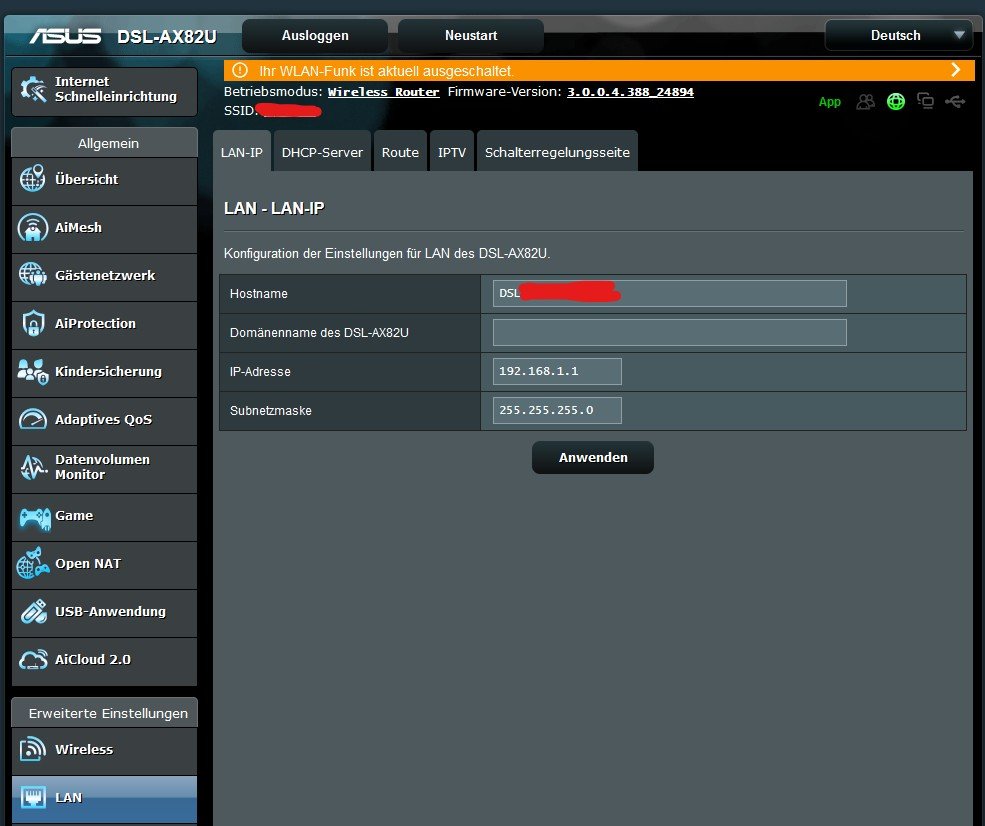The image size is (985, 826).
Task: Open Game menu entry
Action: (104, 516)
